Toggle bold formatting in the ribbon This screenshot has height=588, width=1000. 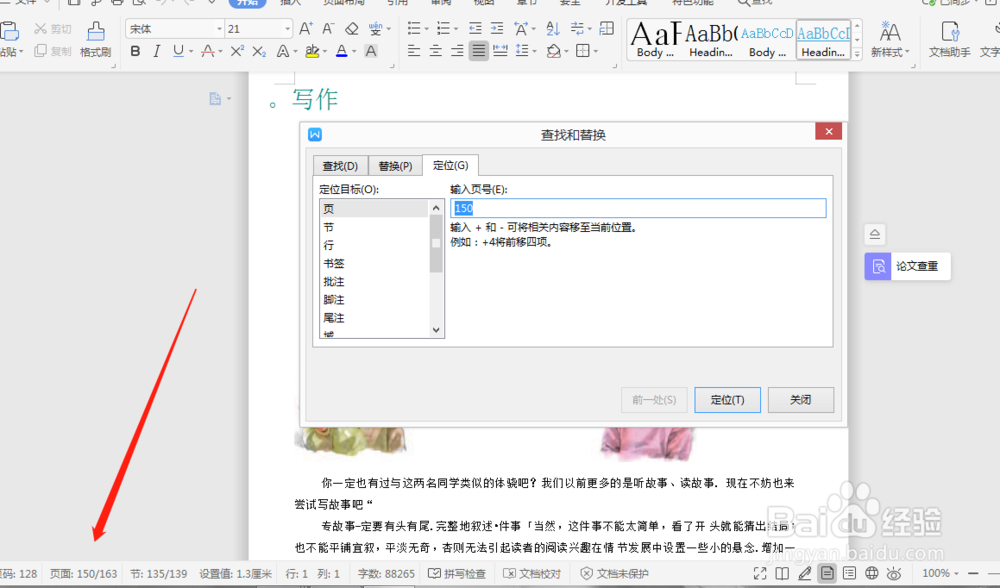point(135,51)
